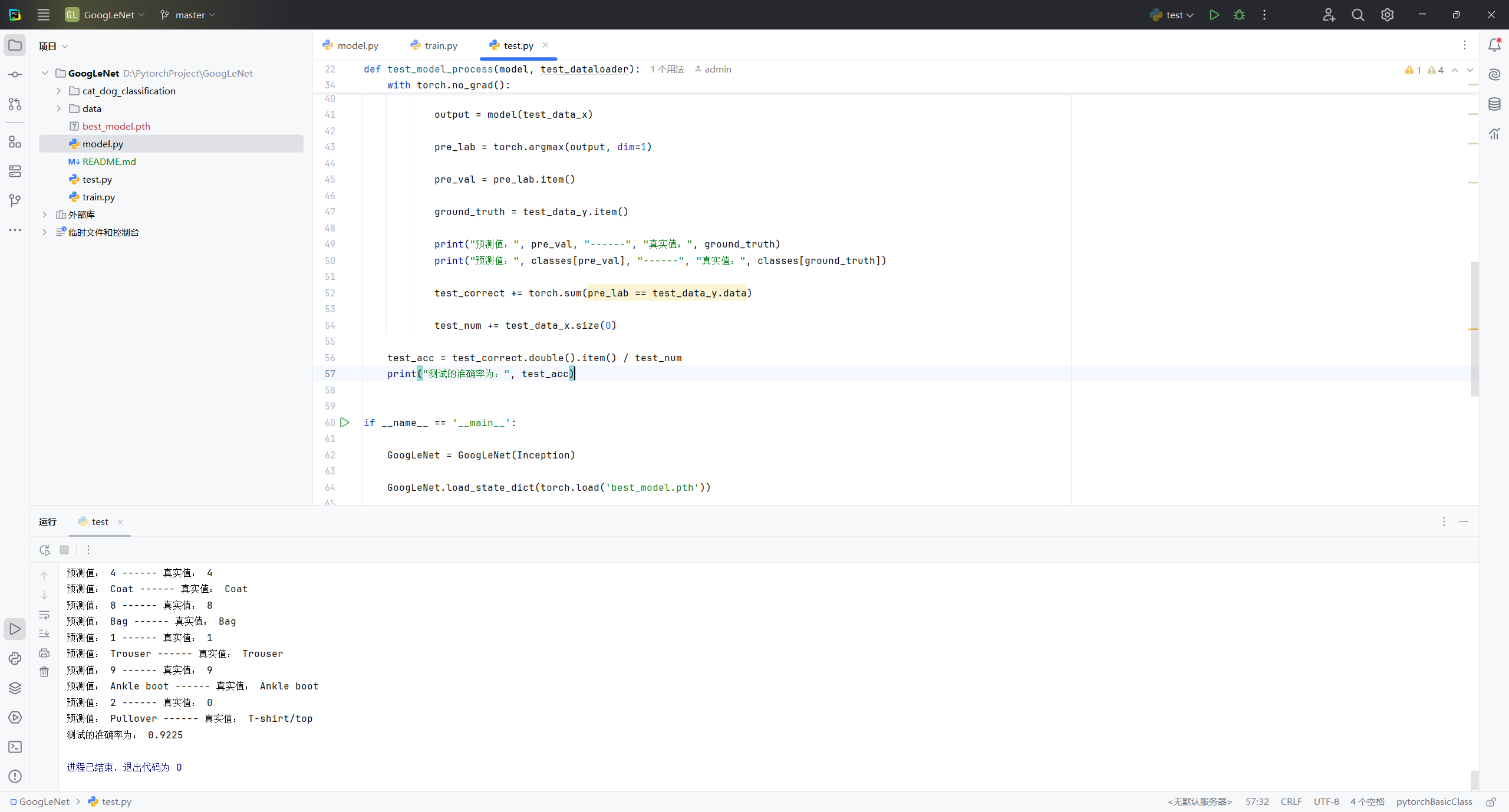Viewport: 1509px width, 812px height.
Task: Click the GoogleNet breadcrumb in status bar
Action: [44, 801]
